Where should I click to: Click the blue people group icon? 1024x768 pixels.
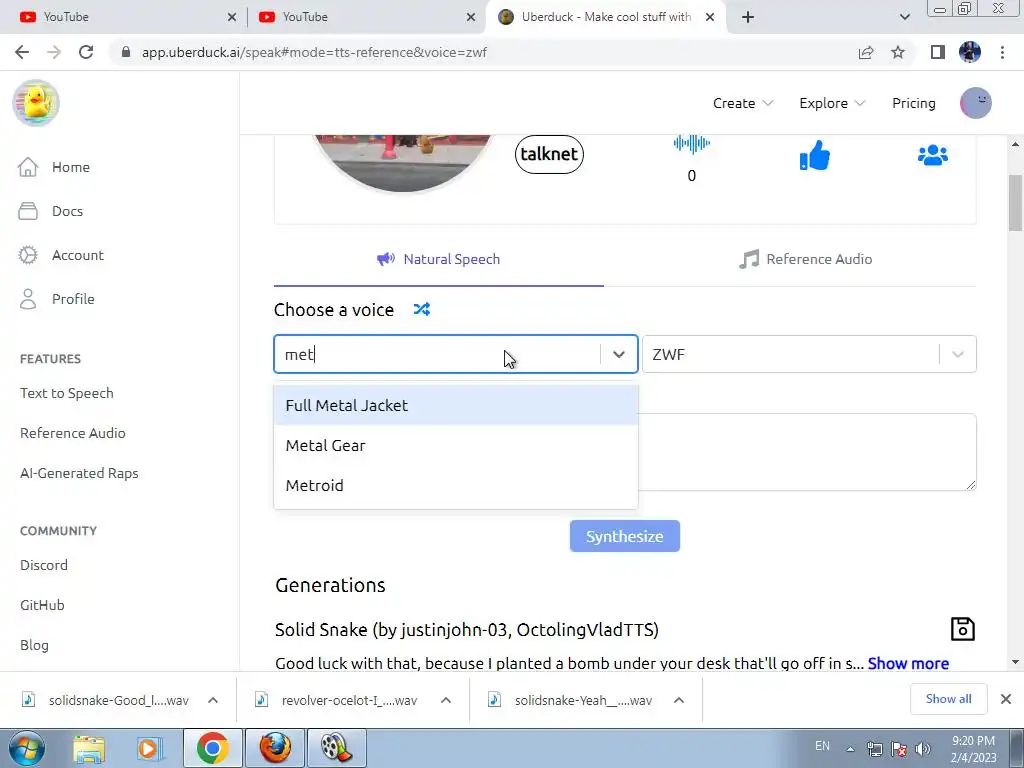[x=933, y=155]
